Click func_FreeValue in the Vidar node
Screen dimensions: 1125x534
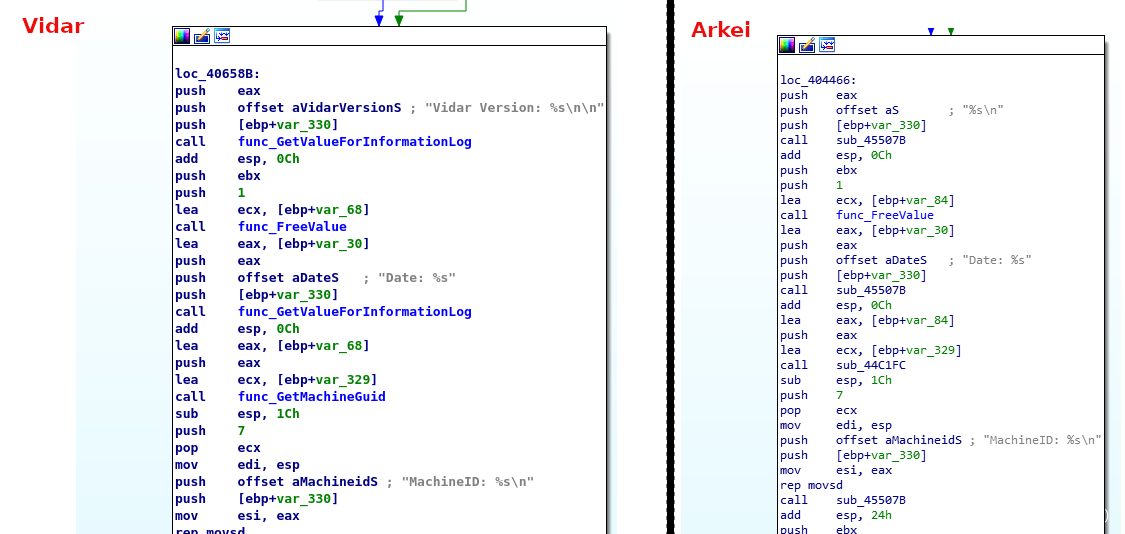coord(292,227)
